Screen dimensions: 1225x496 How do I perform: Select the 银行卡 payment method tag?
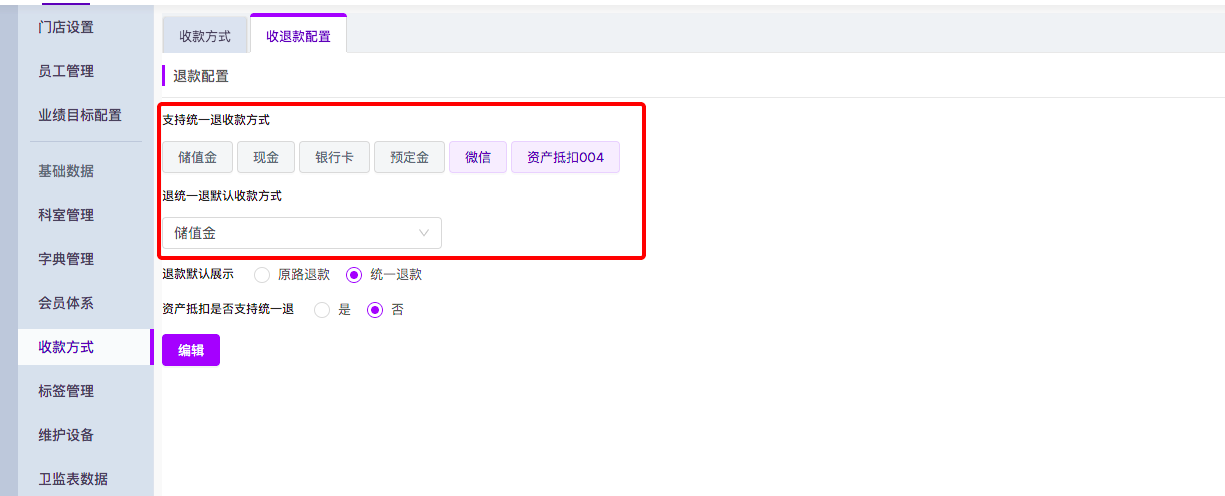(x=335, y=157)
